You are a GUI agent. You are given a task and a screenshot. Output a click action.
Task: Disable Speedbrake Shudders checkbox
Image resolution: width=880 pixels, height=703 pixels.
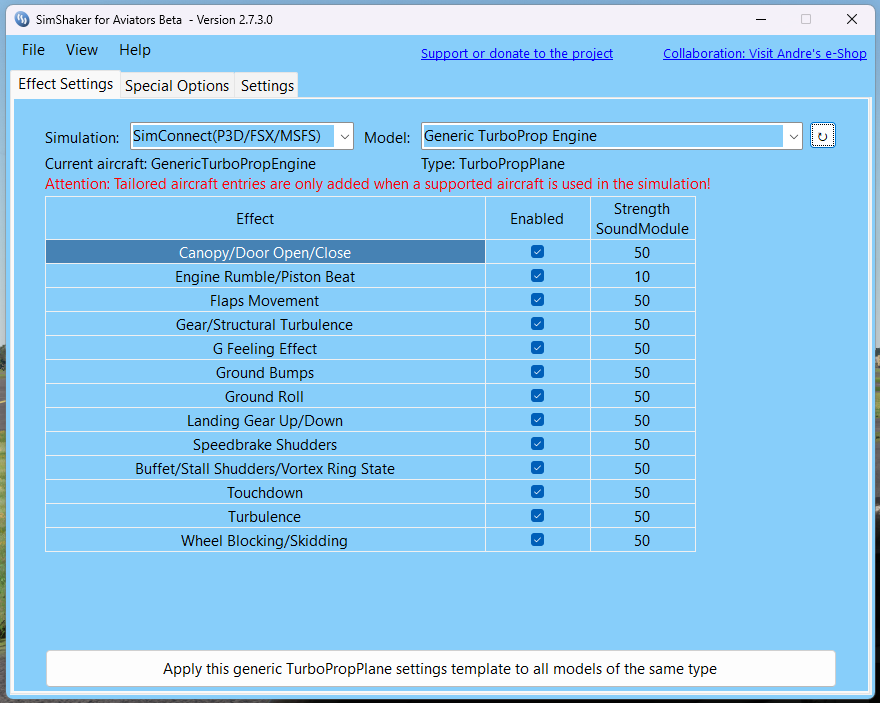point(537,444)
